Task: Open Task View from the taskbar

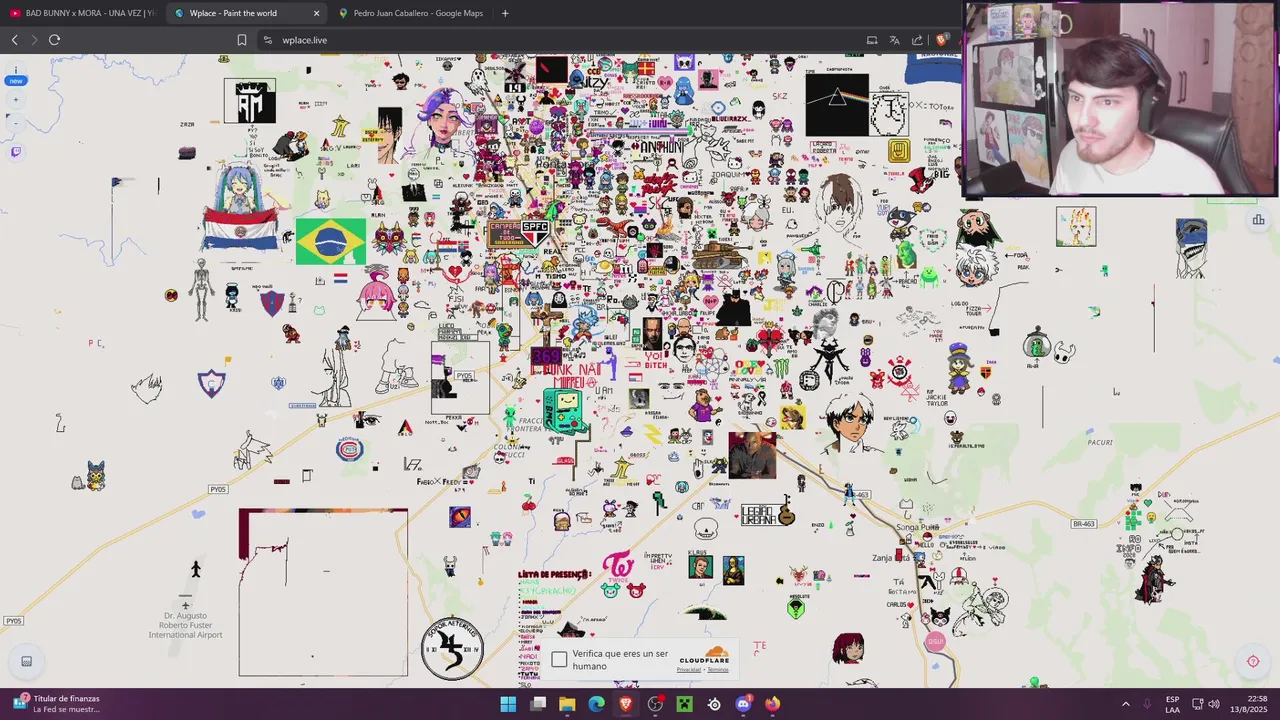Action: pos(538,704)
